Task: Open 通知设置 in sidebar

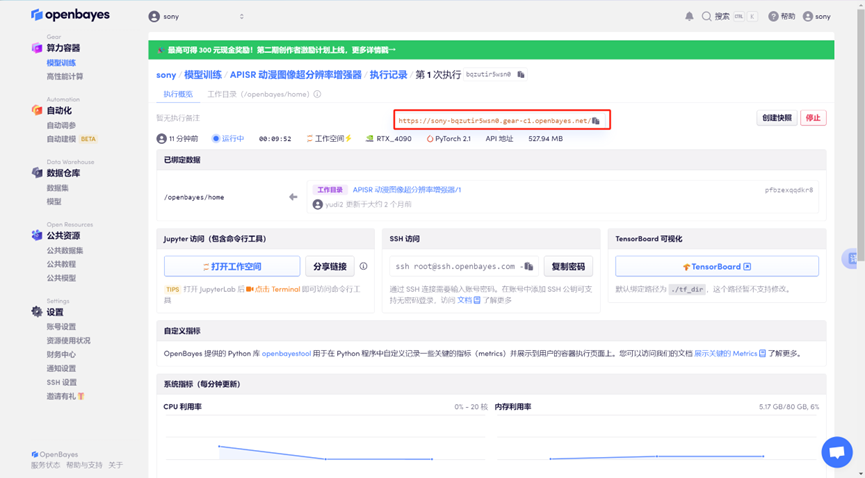Action: coord(61,368)
